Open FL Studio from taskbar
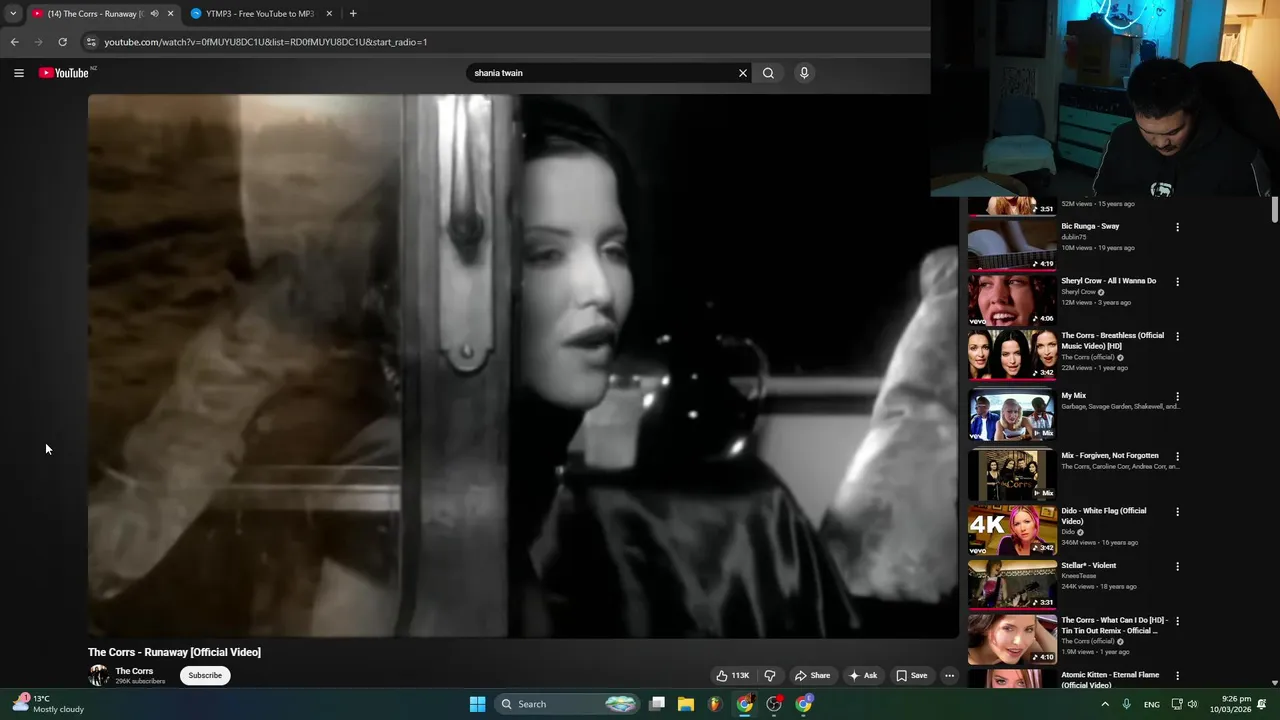 (x=715, y=704)
